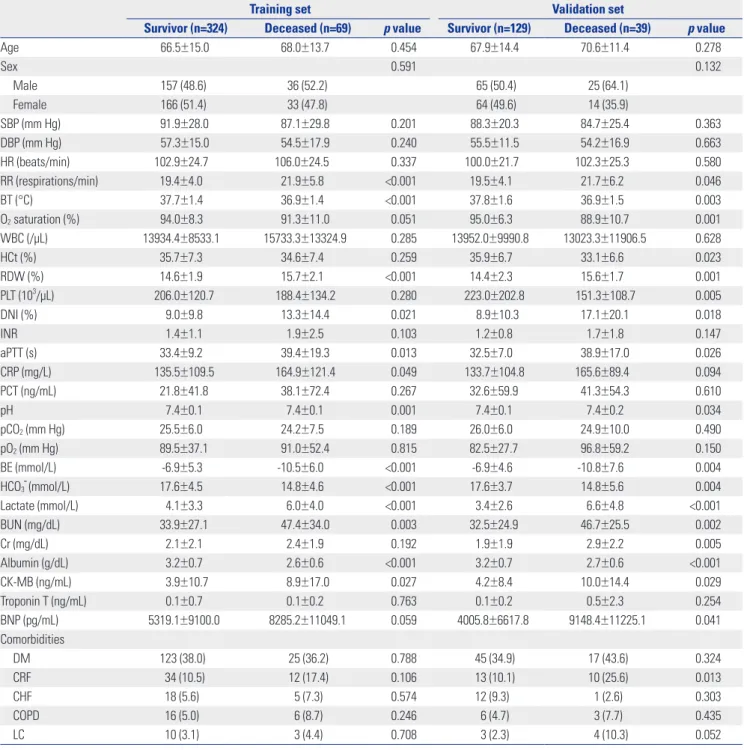Select the 'Lactate (mmol/L)' row label
This screenshot has width=744, height=750.
pos(39,507)
